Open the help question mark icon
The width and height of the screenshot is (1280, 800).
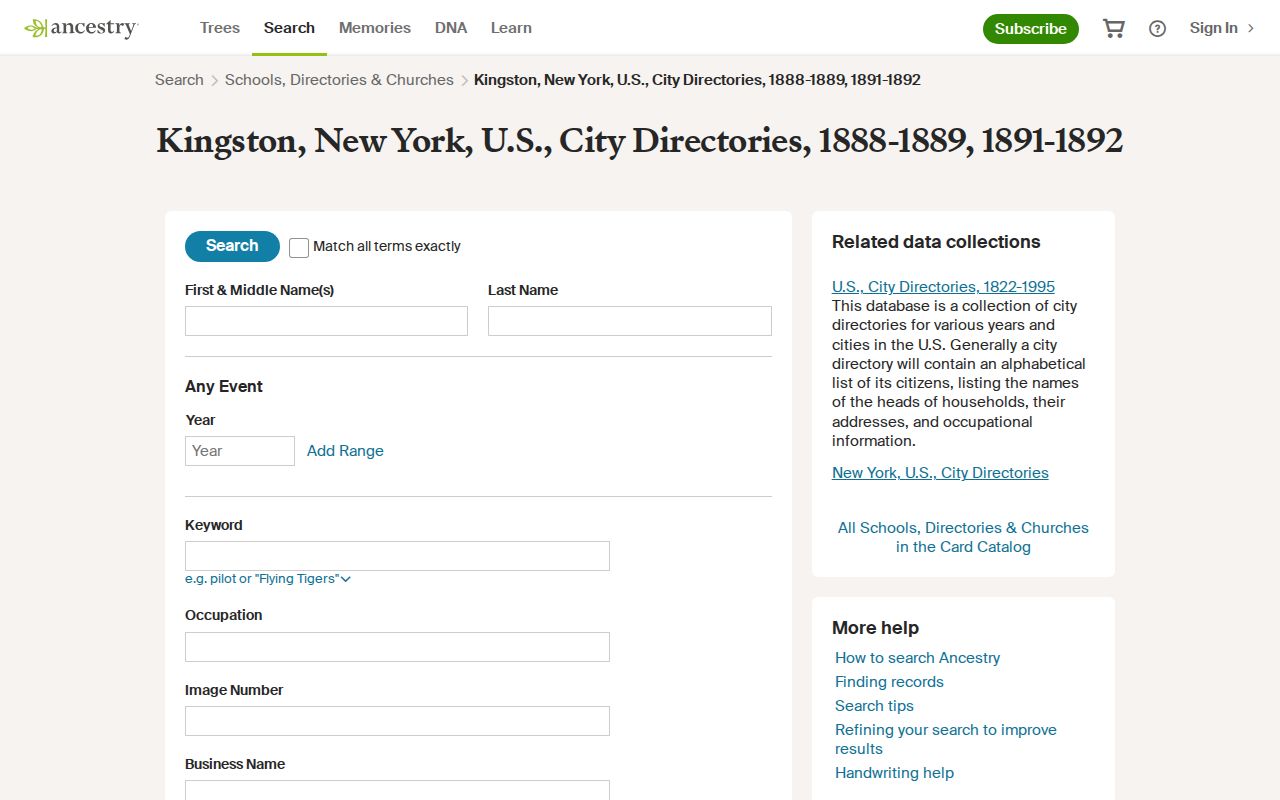tap(1157, 28)
